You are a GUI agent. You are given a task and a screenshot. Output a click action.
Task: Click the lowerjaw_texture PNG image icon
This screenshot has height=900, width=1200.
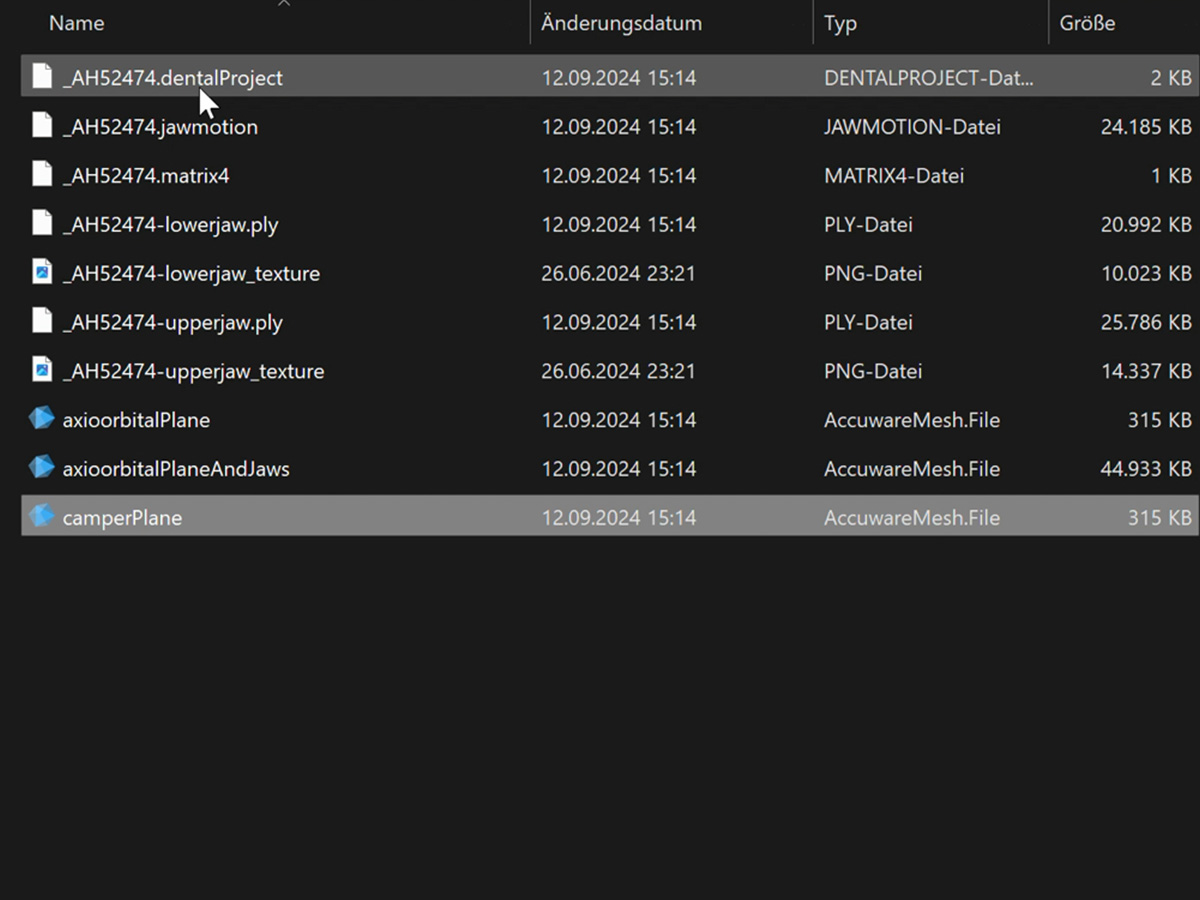(x=41, y=273)
